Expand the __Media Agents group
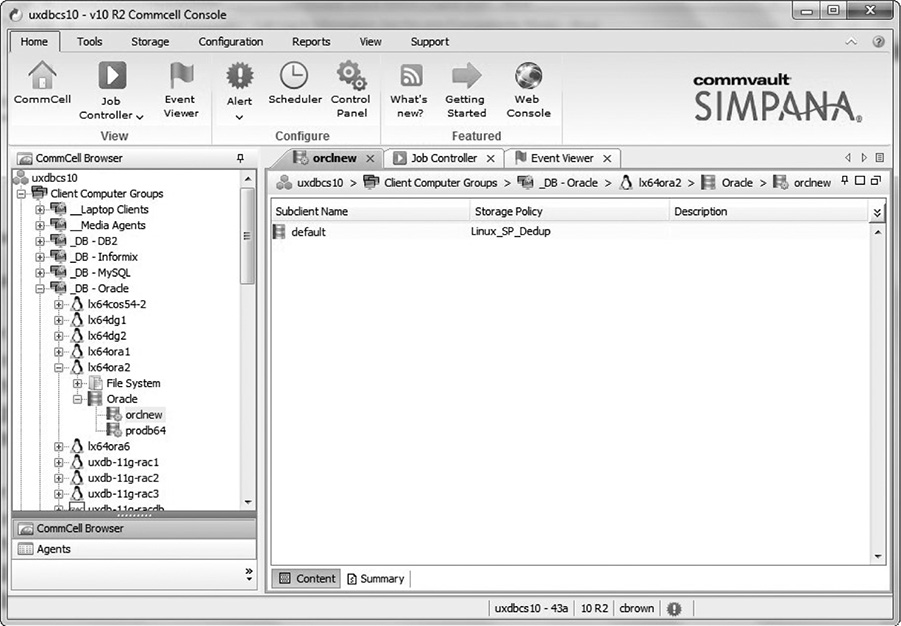 pos(40,225)
